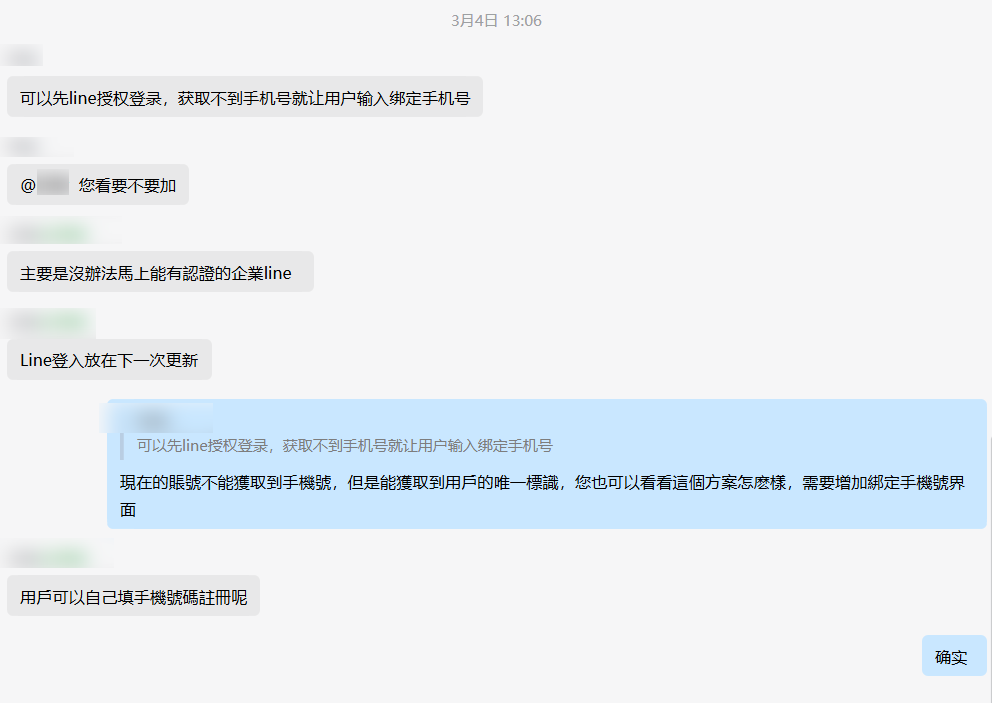
Task: Select the 确实 reply bubble
Action: (x=954, y=656)
